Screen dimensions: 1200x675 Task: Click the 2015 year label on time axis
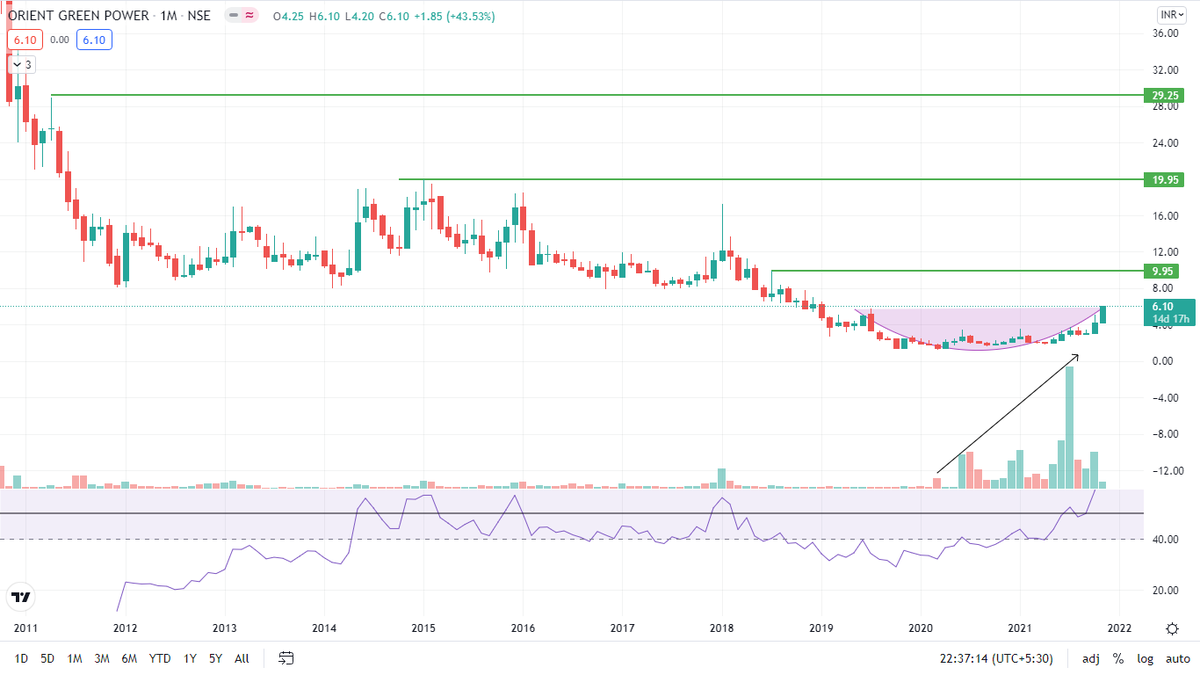(423, 628)
